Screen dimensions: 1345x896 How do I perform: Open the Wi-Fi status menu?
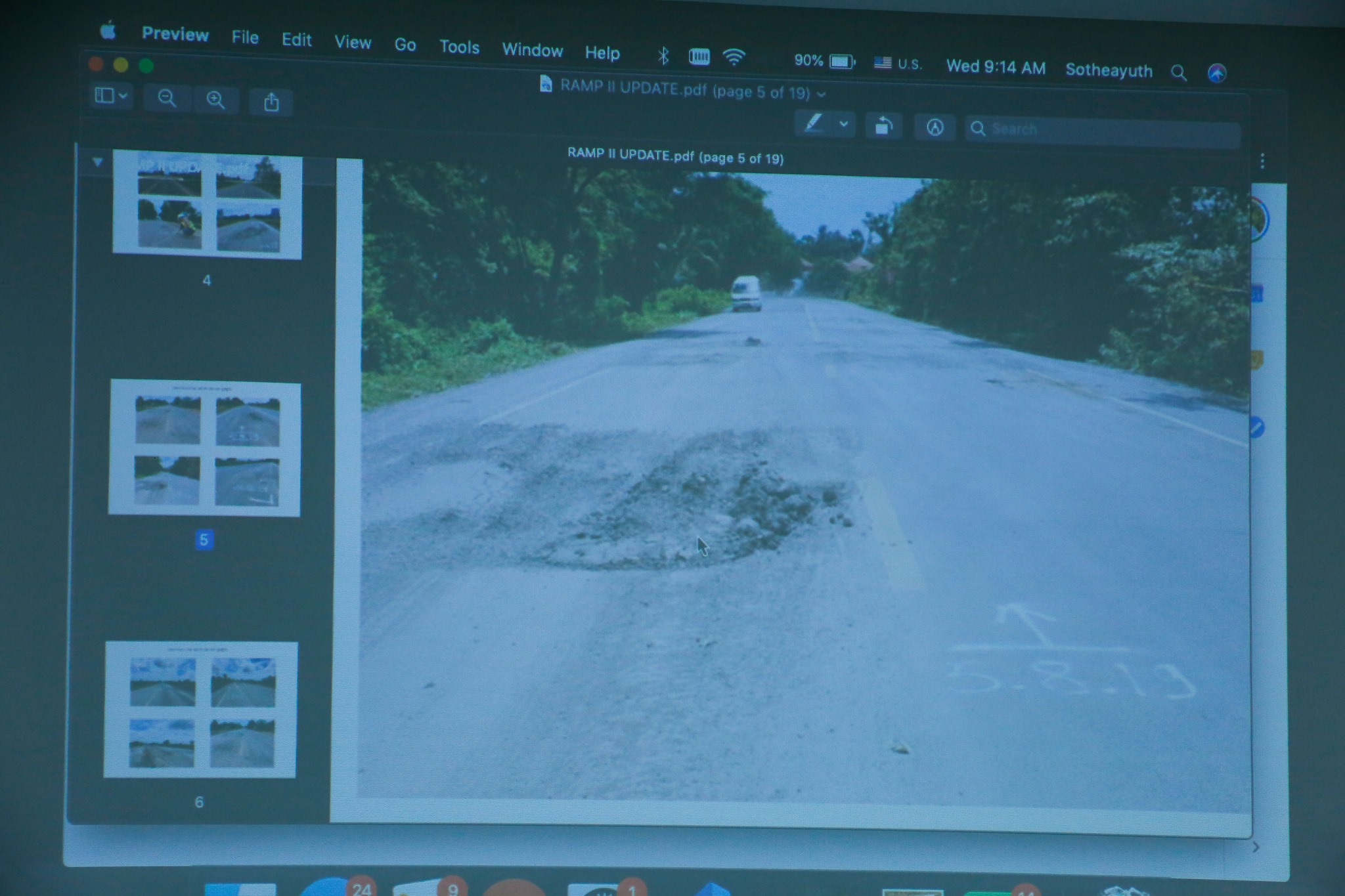click(x=734, y=58)
